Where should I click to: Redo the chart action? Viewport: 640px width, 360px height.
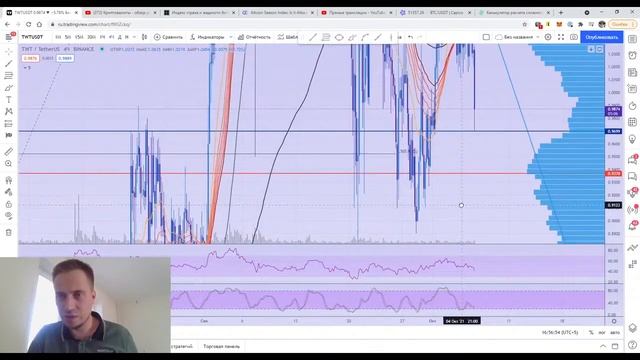point(420,37)
